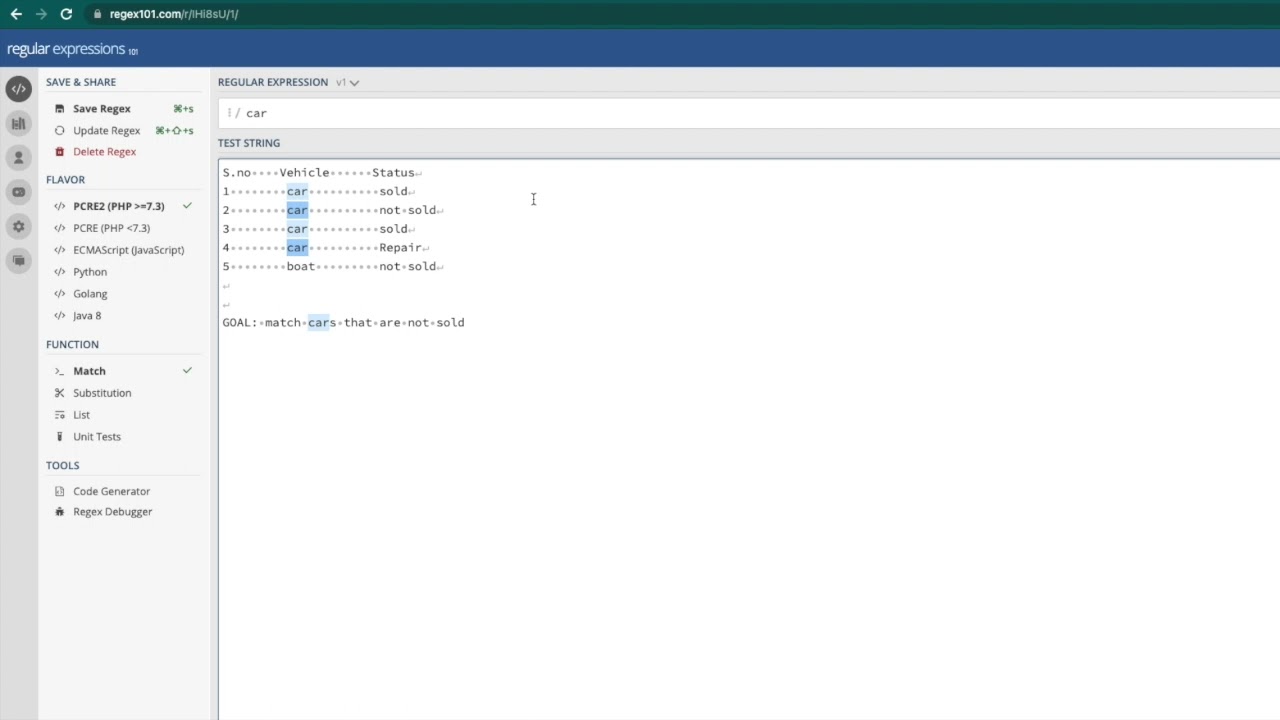Click the highlighted 'car' match on row 1
This screenshot has width=1280, height=720.
[x=297, y=192]
